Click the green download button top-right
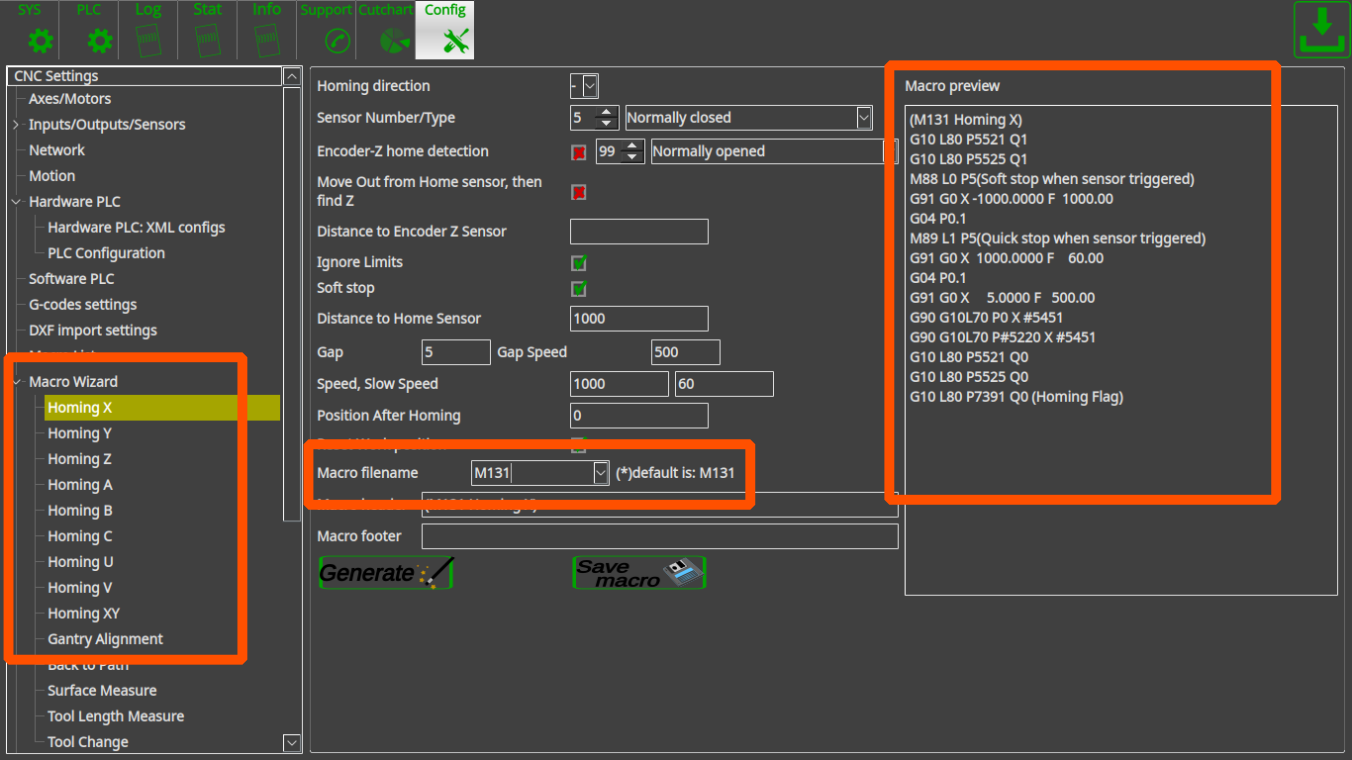 point(1321,30)
